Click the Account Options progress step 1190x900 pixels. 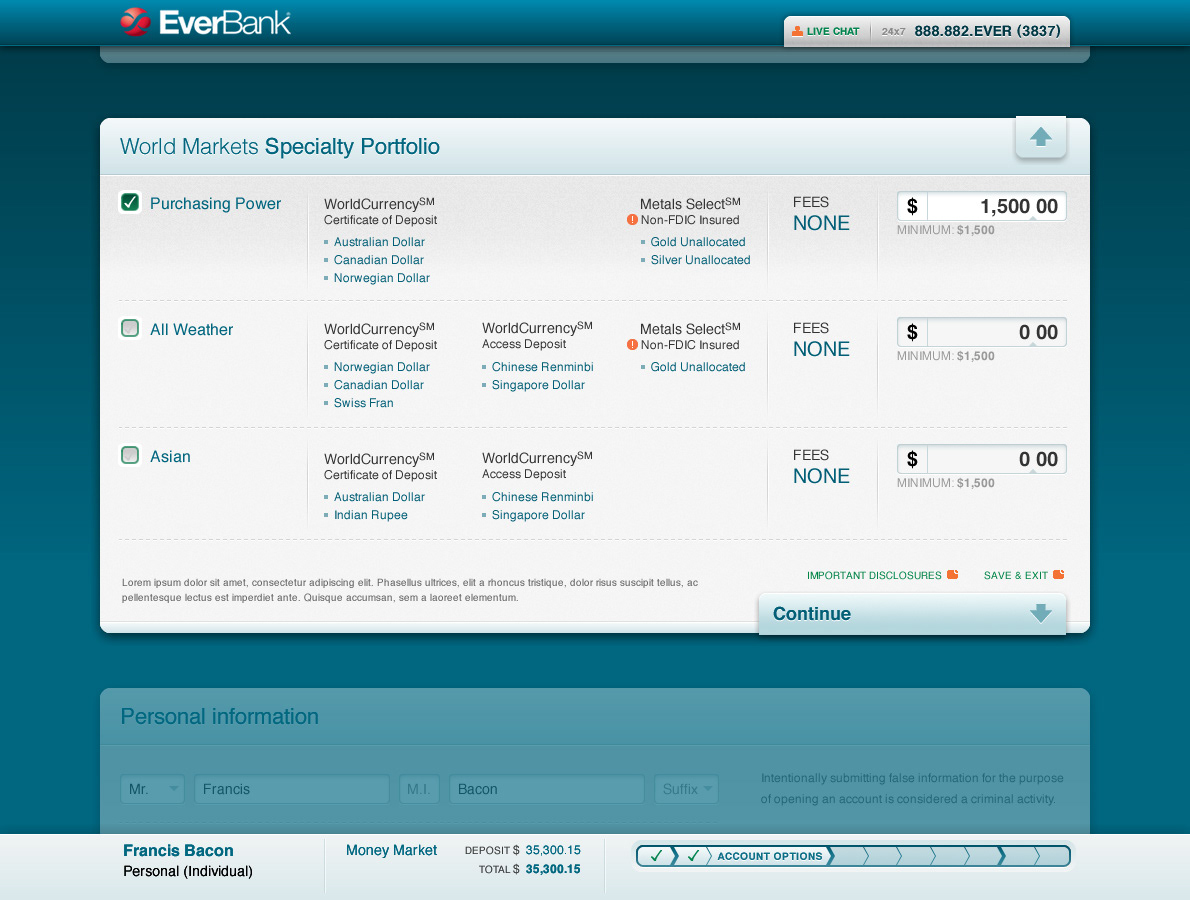click(770, 856)
